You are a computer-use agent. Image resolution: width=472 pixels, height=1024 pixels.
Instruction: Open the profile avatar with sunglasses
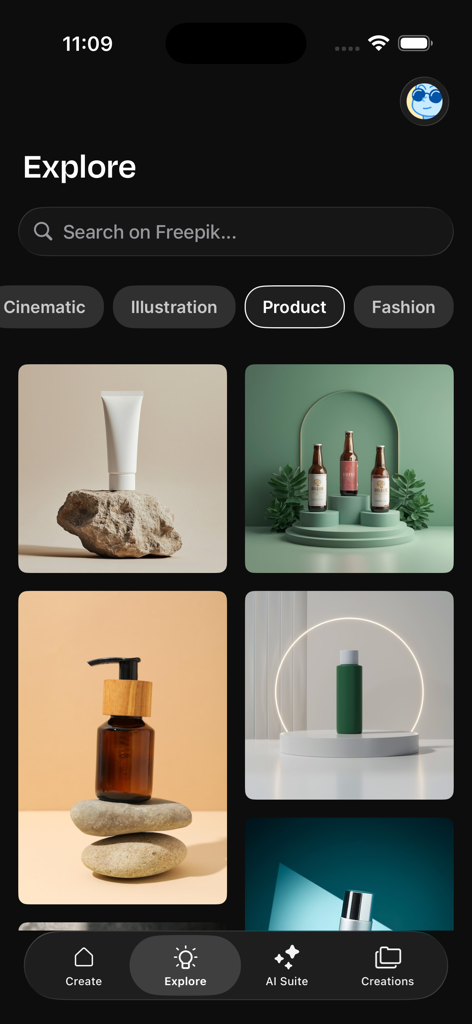[424, 101]
